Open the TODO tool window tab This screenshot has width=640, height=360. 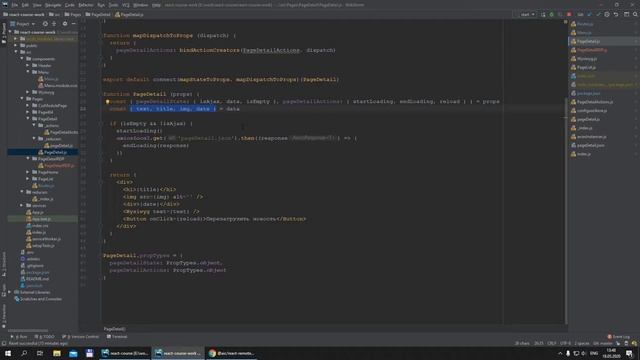[x=44, y=337]
